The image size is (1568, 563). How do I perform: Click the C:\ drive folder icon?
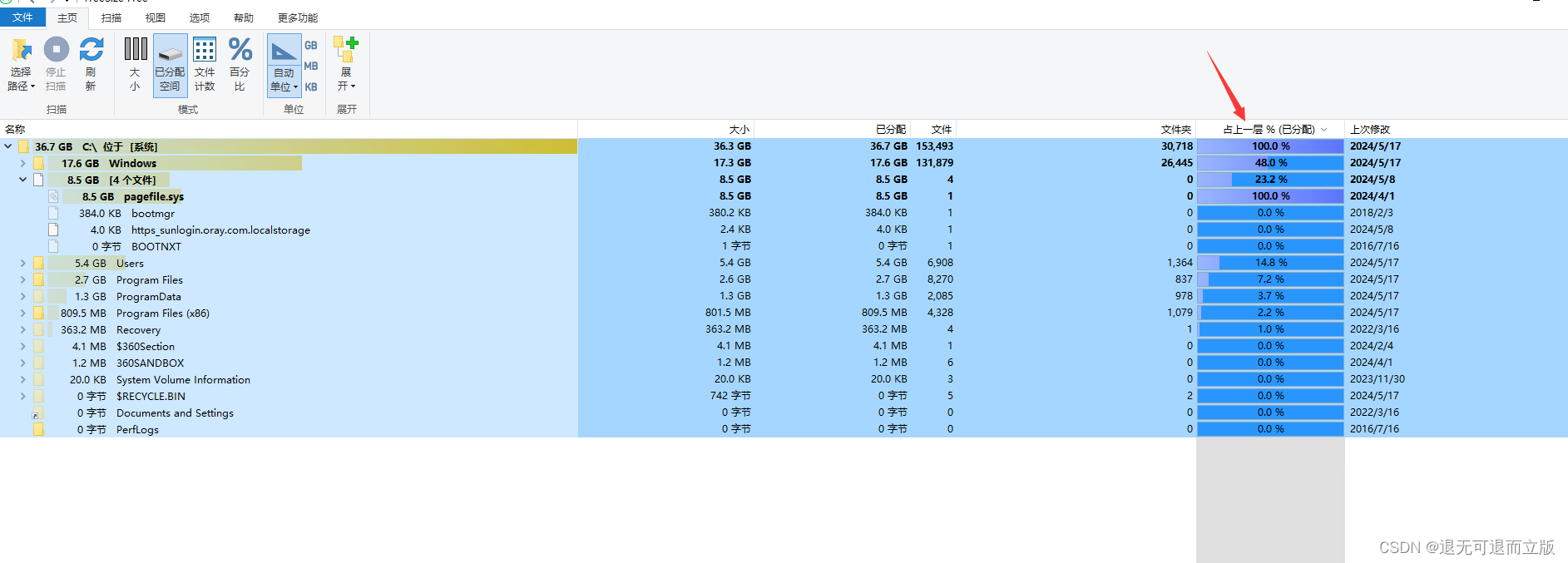click(x=23, y=146)
